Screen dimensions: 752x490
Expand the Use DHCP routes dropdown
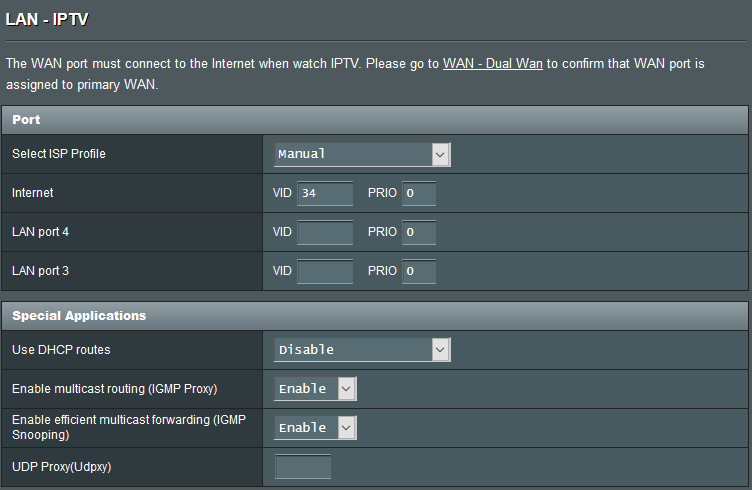click(x=362, y=350)
